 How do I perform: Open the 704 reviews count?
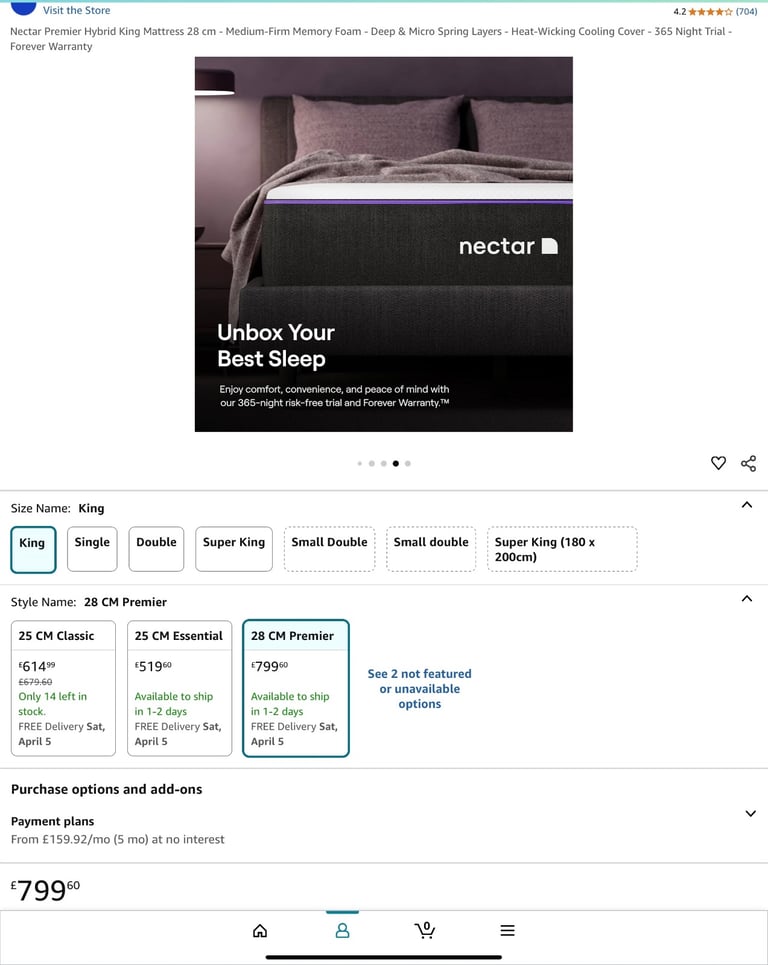click(746, 11)
